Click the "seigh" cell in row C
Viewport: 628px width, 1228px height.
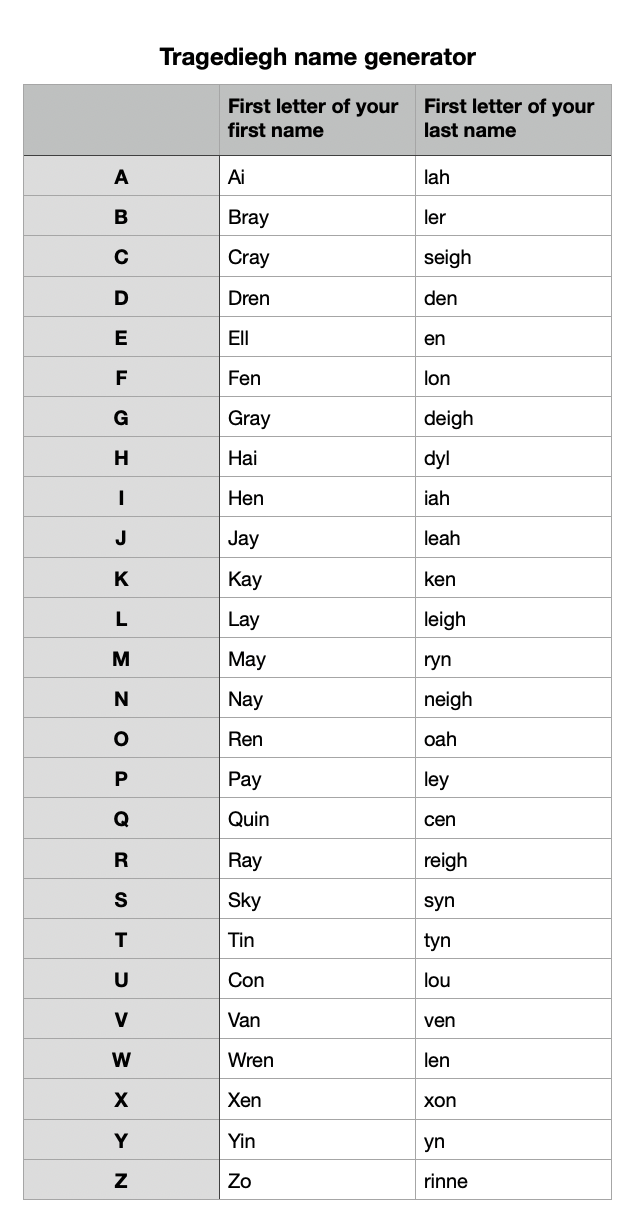pos(447,257)
